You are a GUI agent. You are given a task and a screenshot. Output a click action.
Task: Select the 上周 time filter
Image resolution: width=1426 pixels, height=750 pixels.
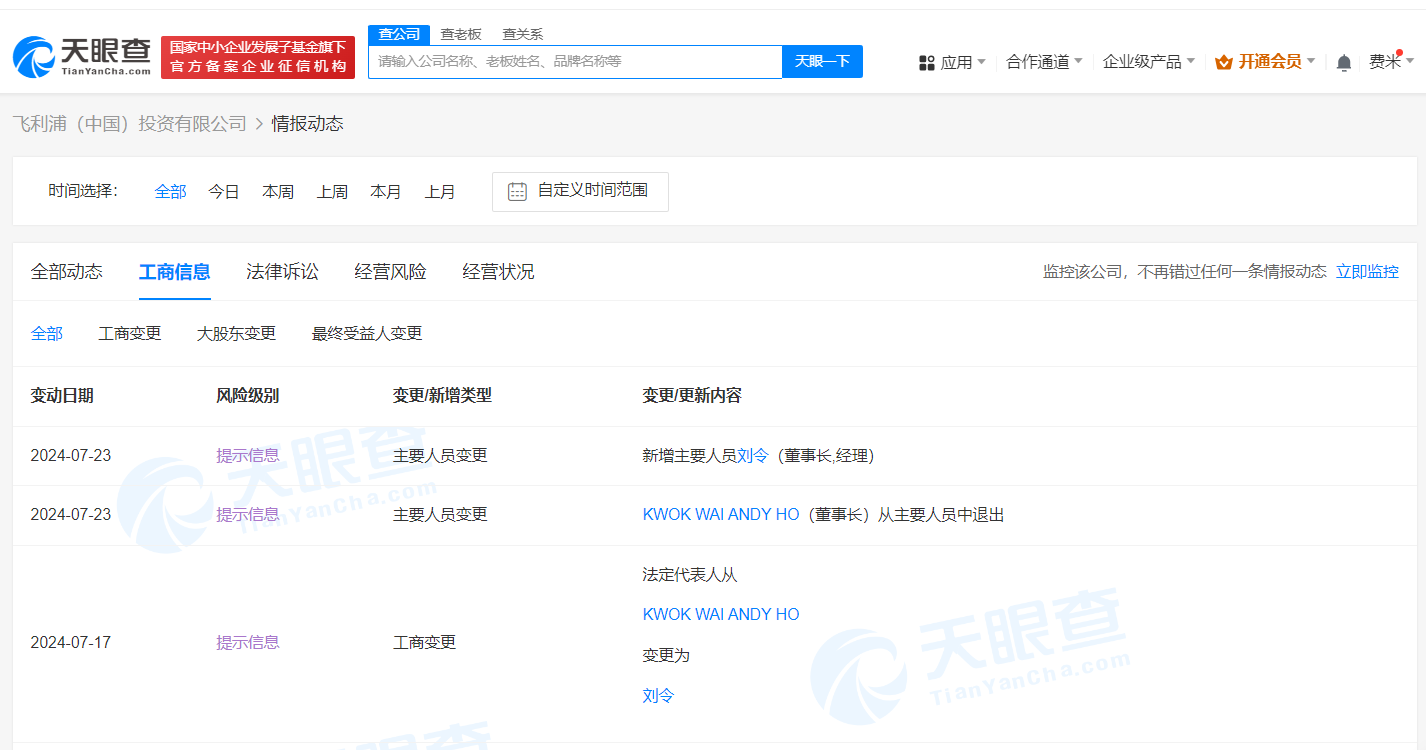click(x=332, y=191)
